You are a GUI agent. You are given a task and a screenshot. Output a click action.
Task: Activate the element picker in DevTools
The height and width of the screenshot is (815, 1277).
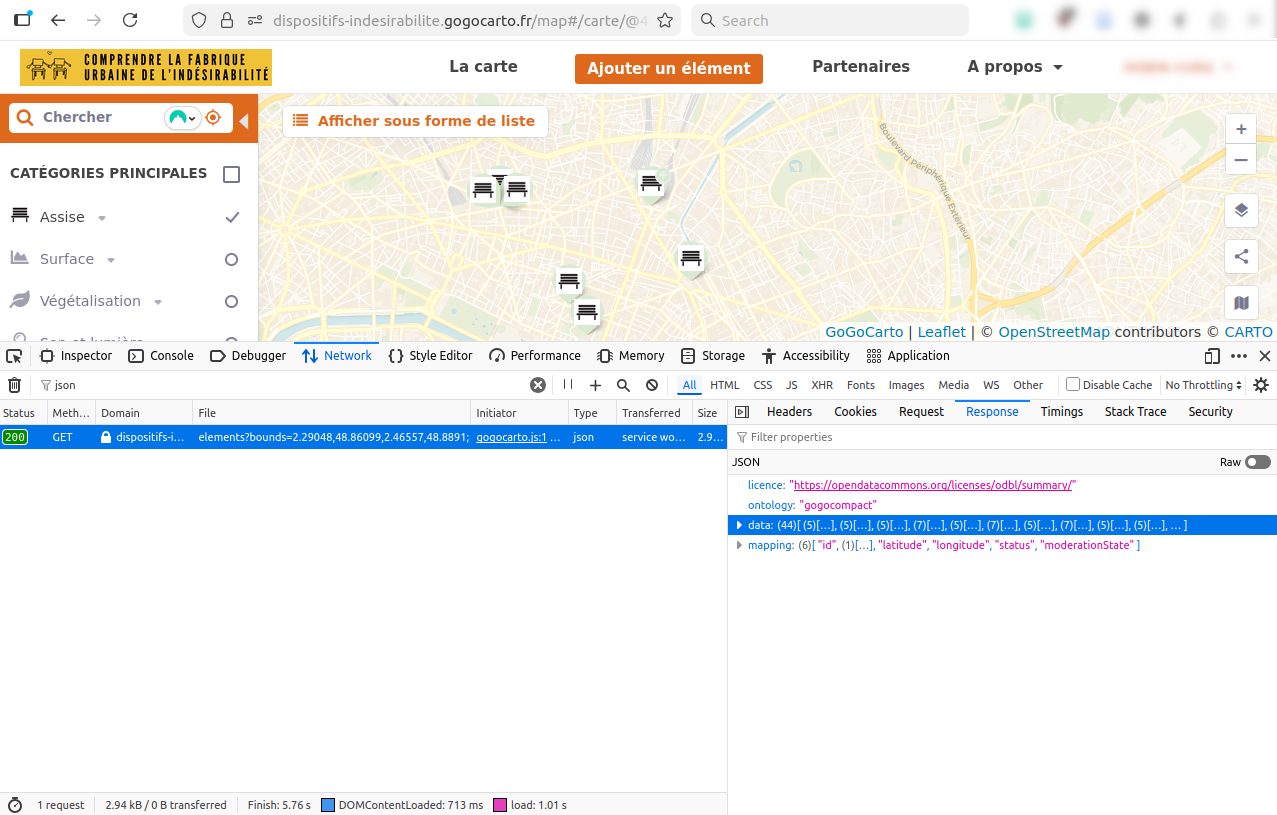(x=14, y=356)
